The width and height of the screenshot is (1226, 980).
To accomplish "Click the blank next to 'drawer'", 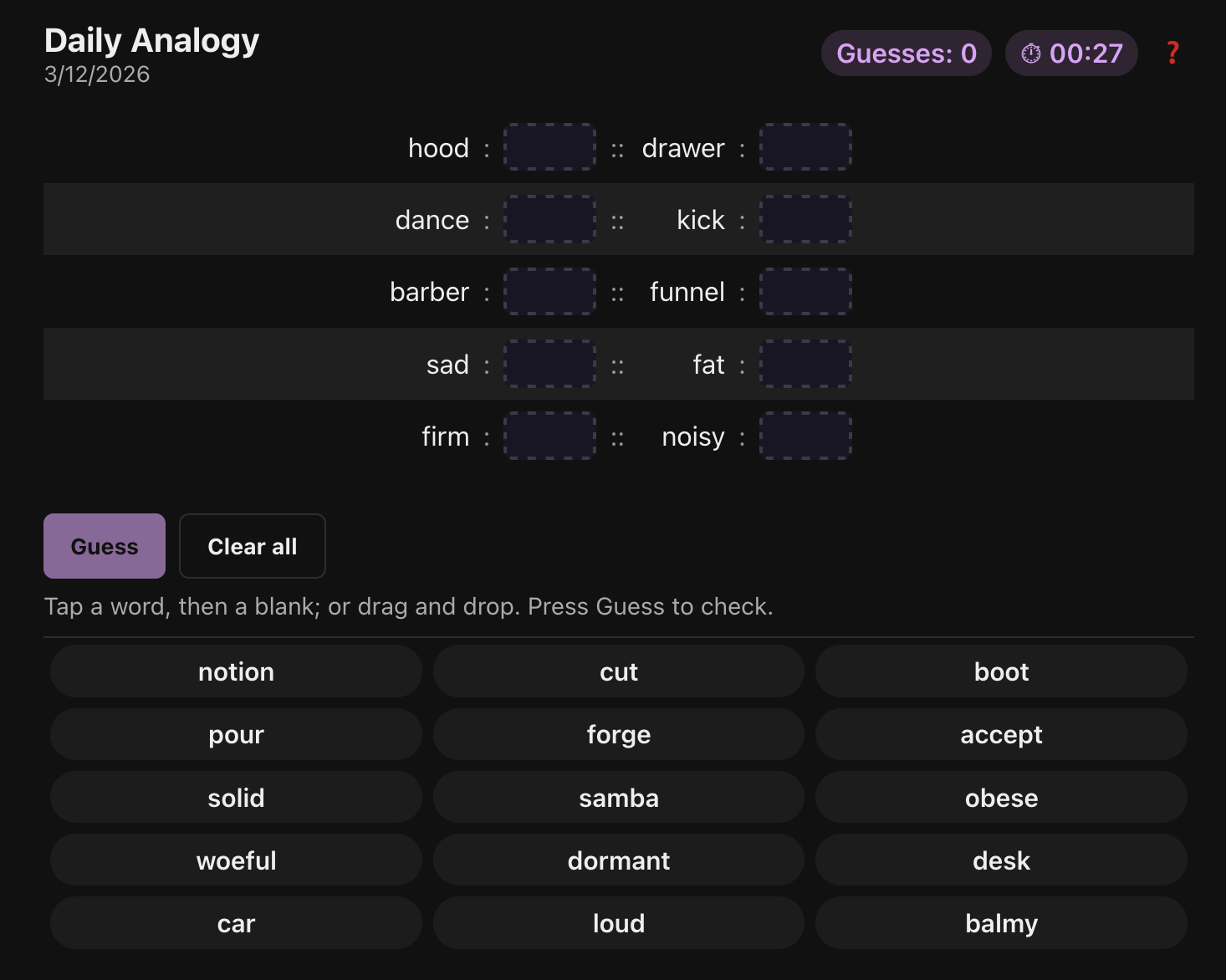I will [805, 147].
